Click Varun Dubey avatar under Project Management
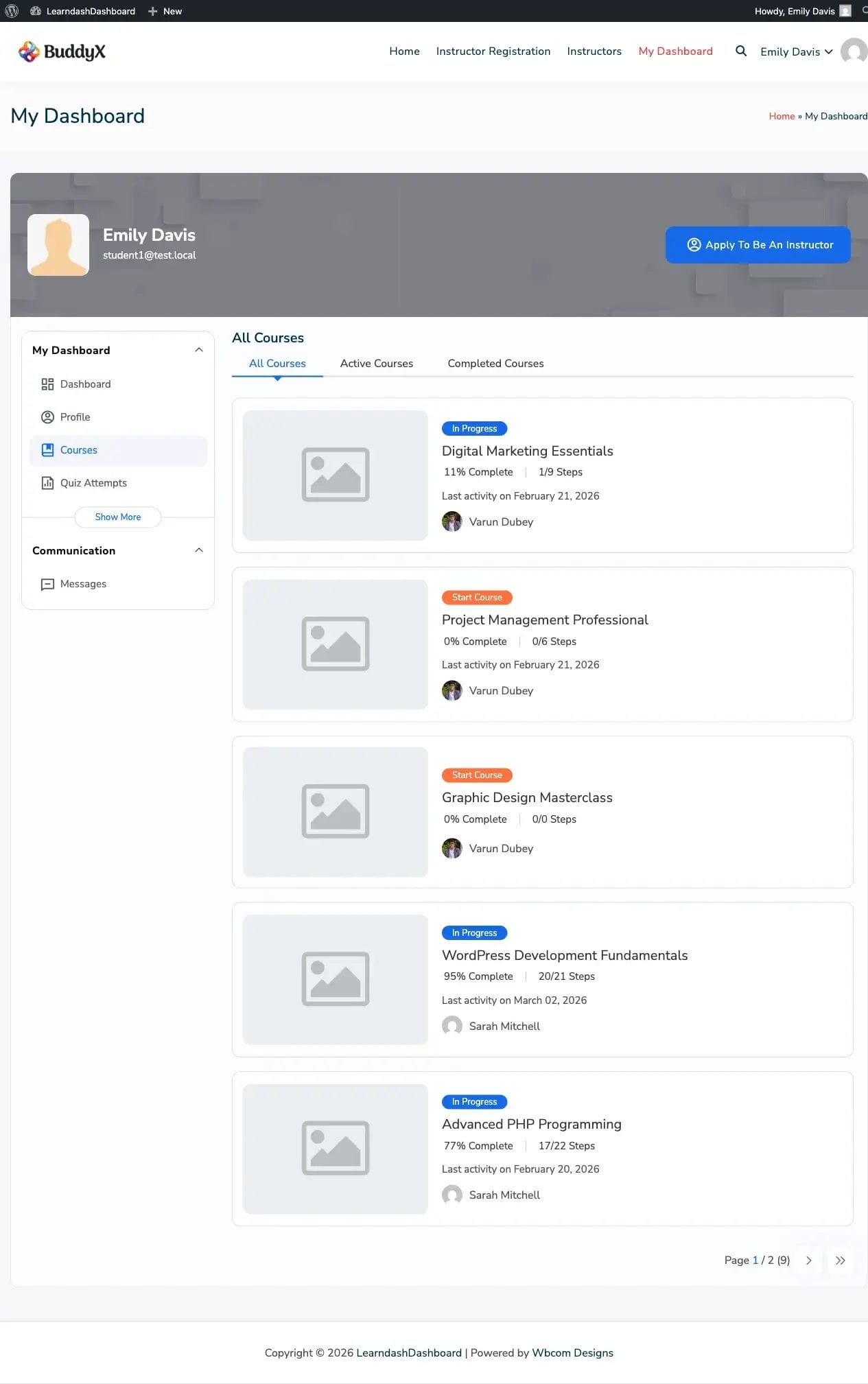Viewport: 868px width, 1384px height. [452, 690]
